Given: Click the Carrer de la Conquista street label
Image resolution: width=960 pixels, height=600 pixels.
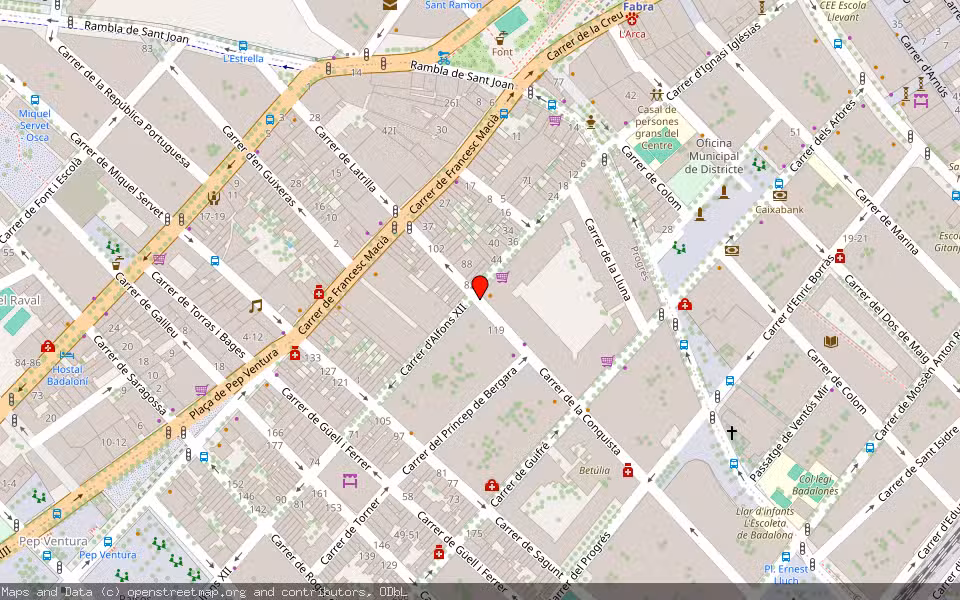Looking at the screenshot, I should (580, 412).
